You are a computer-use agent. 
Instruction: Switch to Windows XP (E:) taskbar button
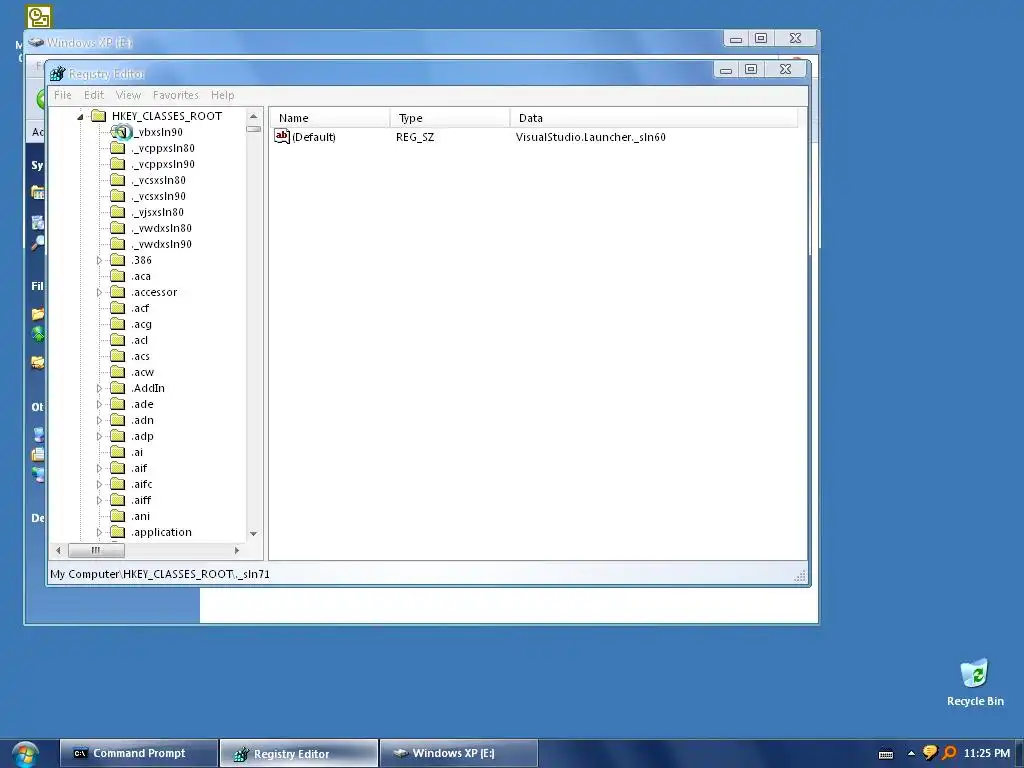pyautogui.click(x=458, y=754)
